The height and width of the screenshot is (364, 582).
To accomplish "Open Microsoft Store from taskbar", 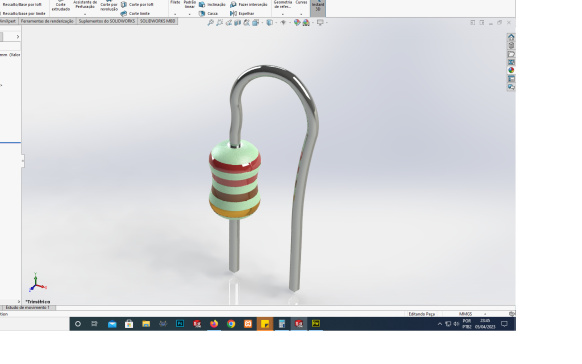I will coord(129,324).
